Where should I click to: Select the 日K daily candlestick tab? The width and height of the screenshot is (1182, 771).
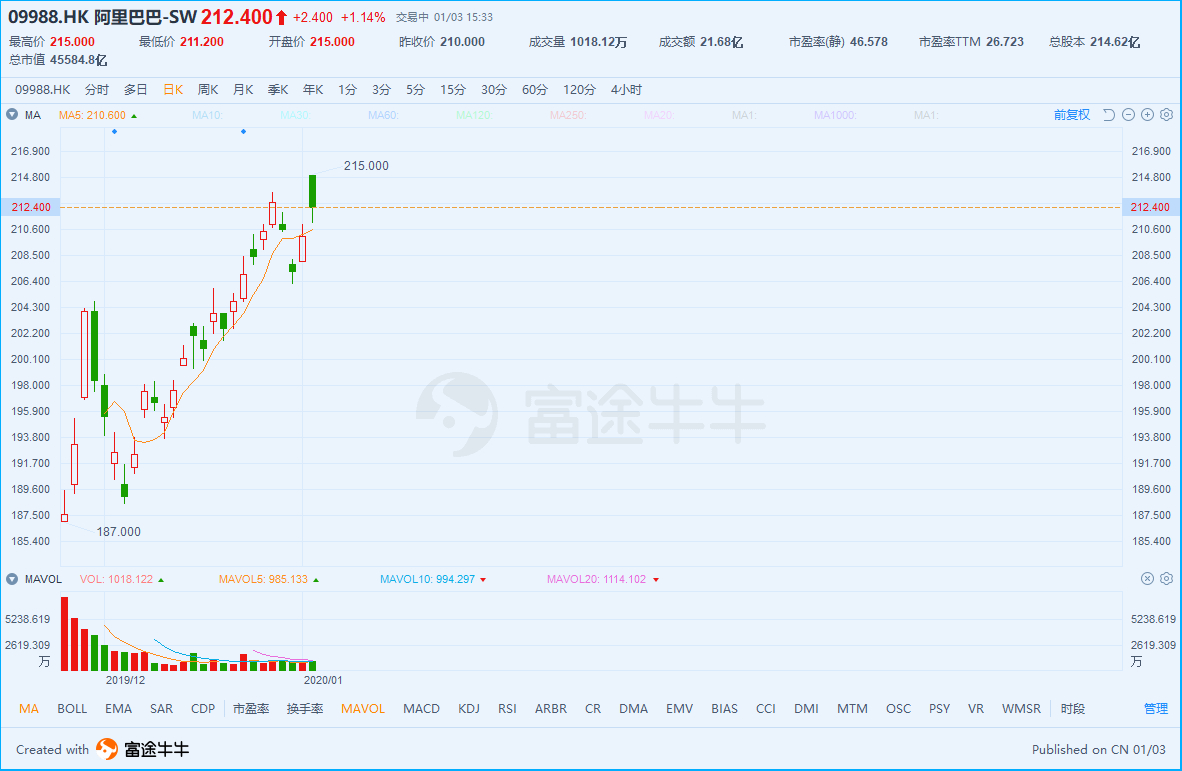point(173,90)
